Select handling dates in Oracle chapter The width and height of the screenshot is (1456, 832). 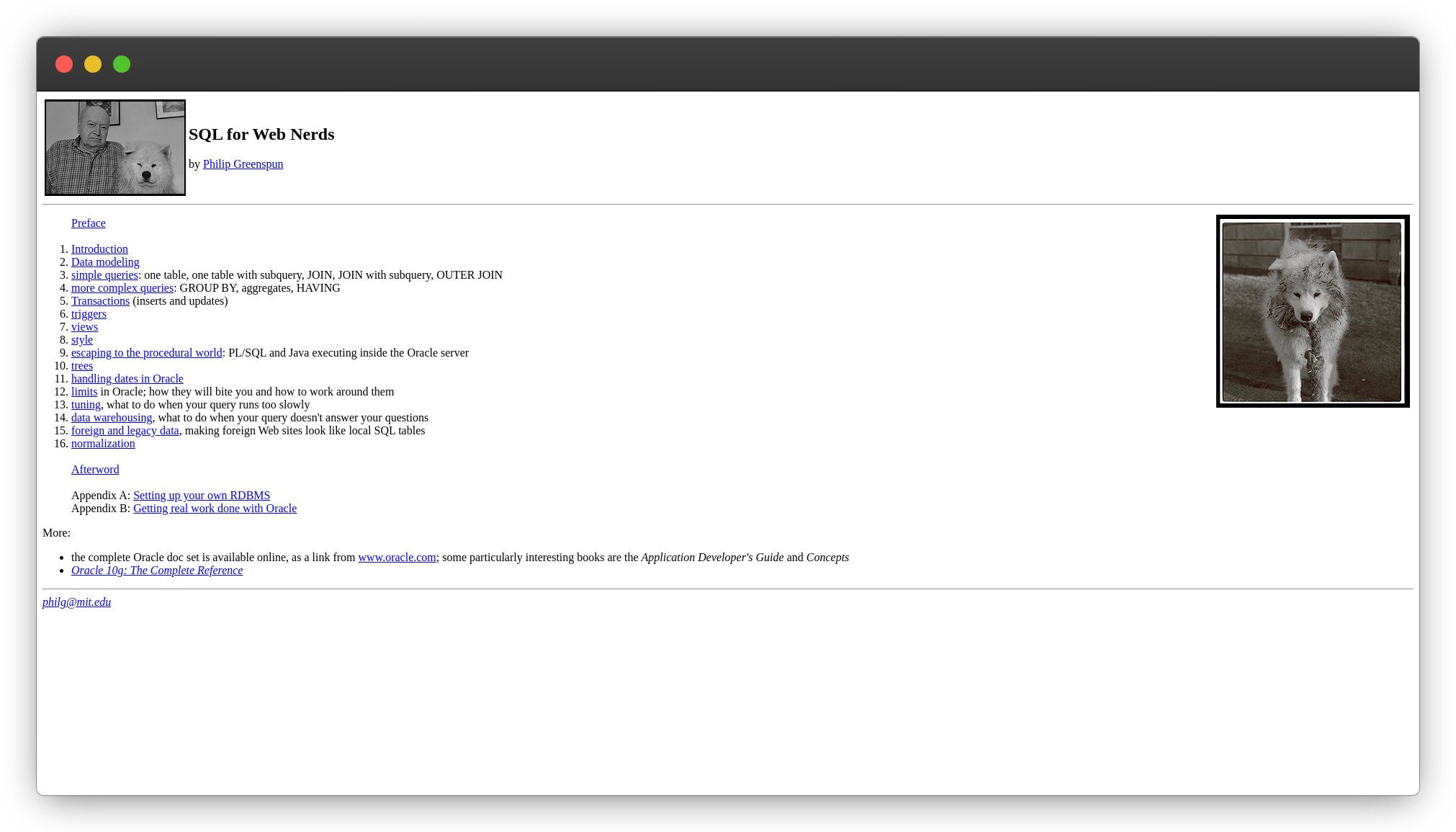(x=127, y=378)
